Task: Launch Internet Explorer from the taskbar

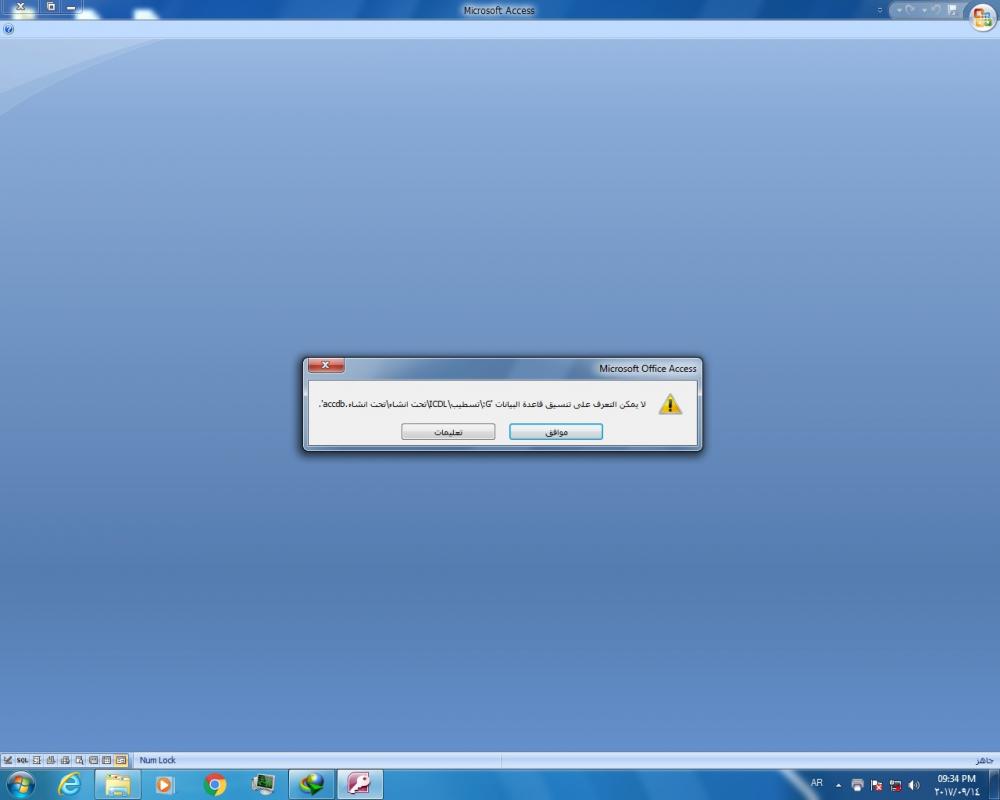Action: click(69, 783)
